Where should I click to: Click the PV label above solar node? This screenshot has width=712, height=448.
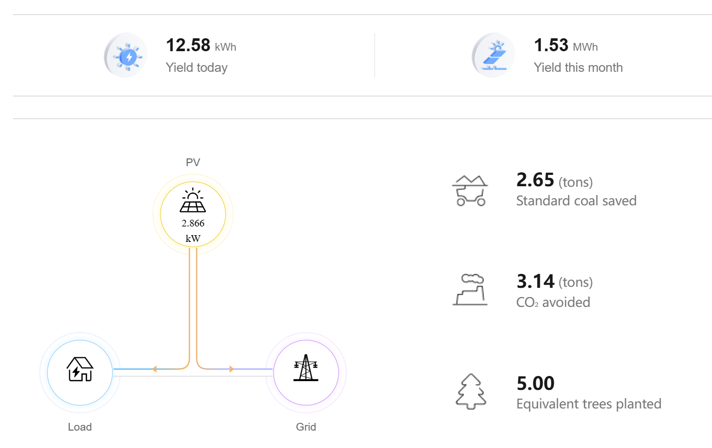click(193, 162)
